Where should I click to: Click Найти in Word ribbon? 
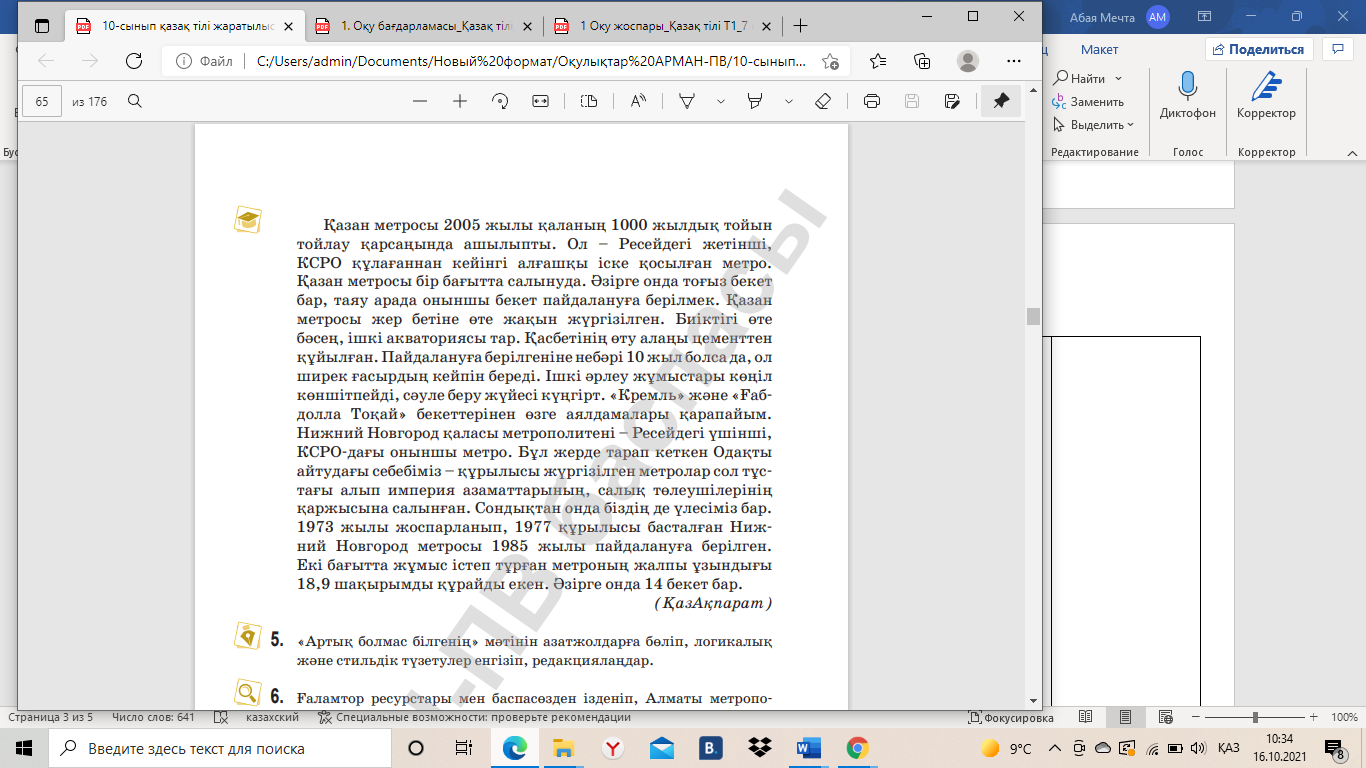click(1079, 78)
